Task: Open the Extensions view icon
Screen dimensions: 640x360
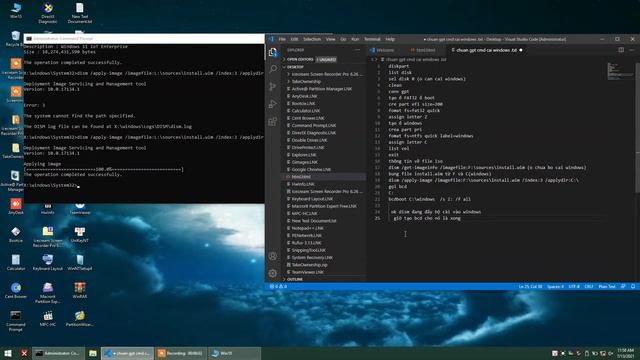Action: (x=273, y=122)
